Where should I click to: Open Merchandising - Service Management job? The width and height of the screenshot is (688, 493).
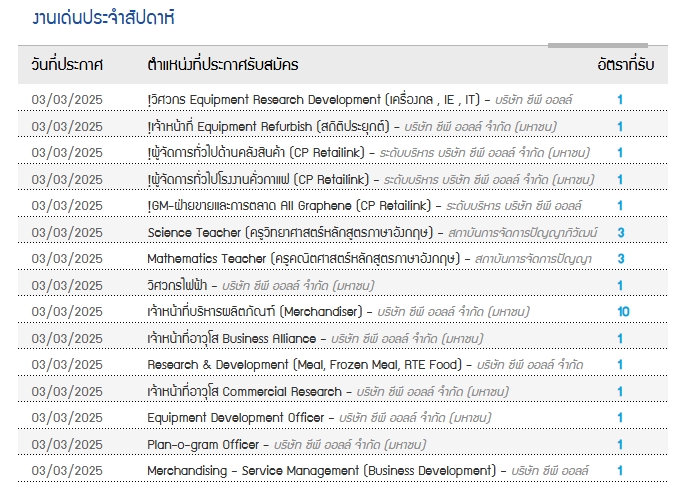coord(321,470)
